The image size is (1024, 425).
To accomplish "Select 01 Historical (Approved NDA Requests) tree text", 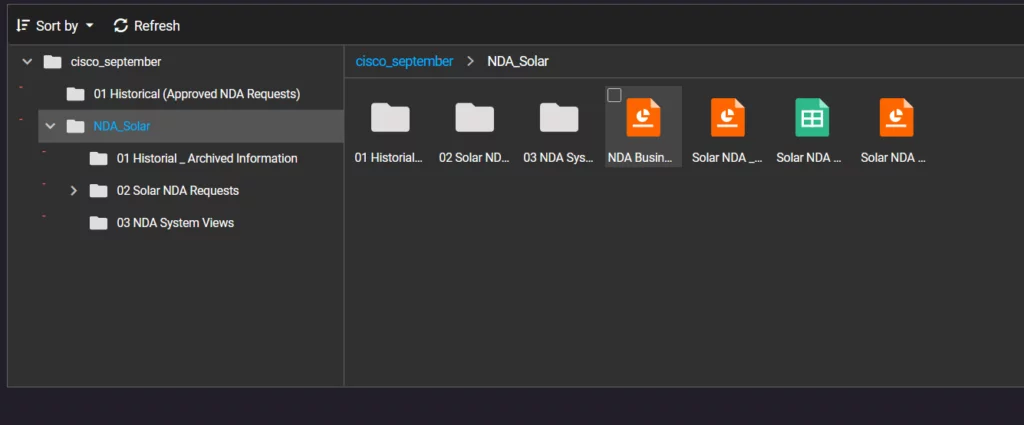I will 197,94.
